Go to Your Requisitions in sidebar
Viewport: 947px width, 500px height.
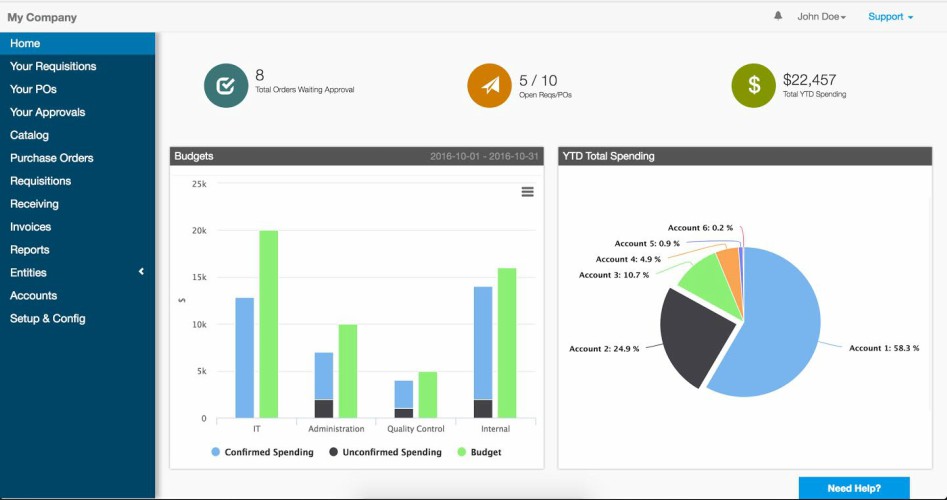[53, 66]
